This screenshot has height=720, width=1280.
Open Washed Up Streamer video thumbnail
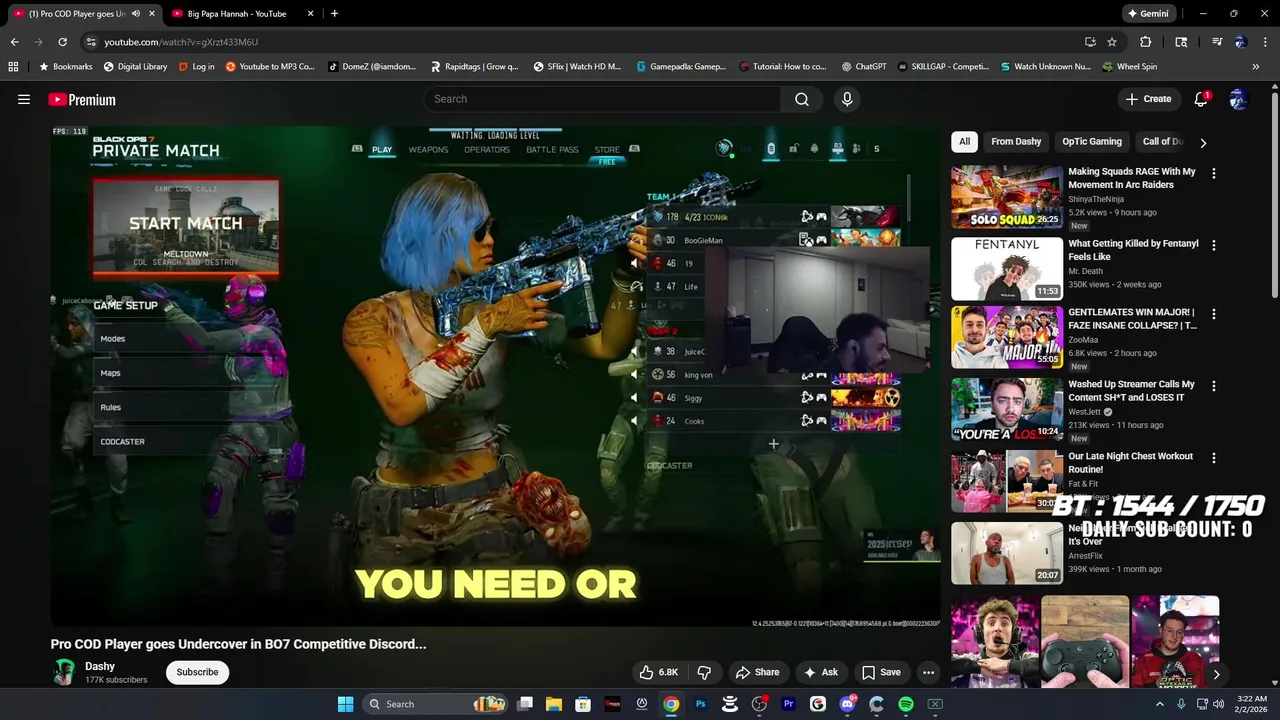click(x=1007, y=409)
